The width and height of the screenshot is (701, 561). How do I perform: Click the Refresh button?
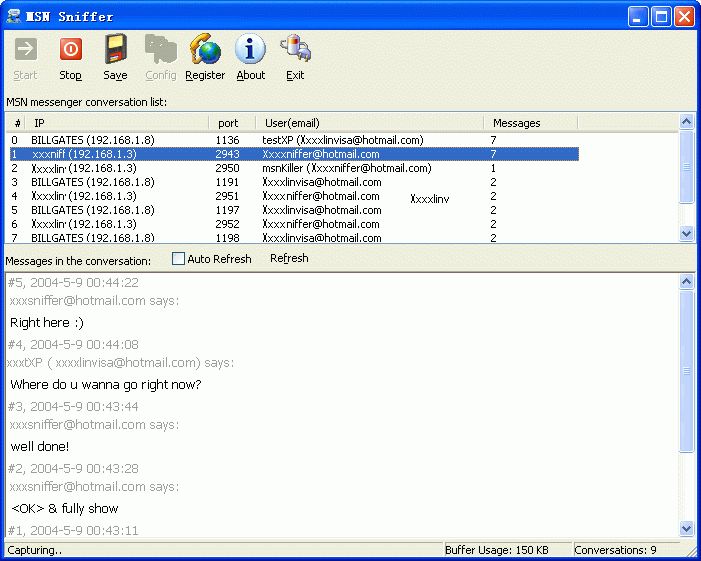289,258
